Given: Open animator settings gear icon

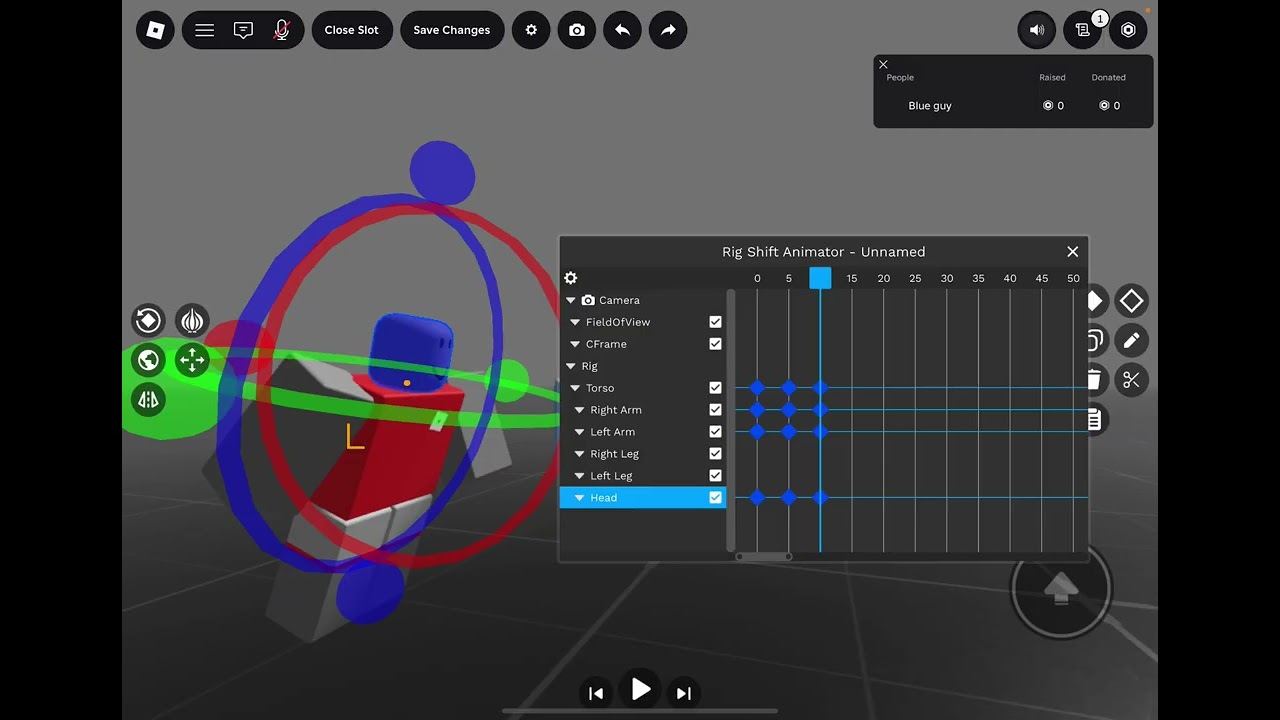Looking at the screenshot, I should 571,278.
